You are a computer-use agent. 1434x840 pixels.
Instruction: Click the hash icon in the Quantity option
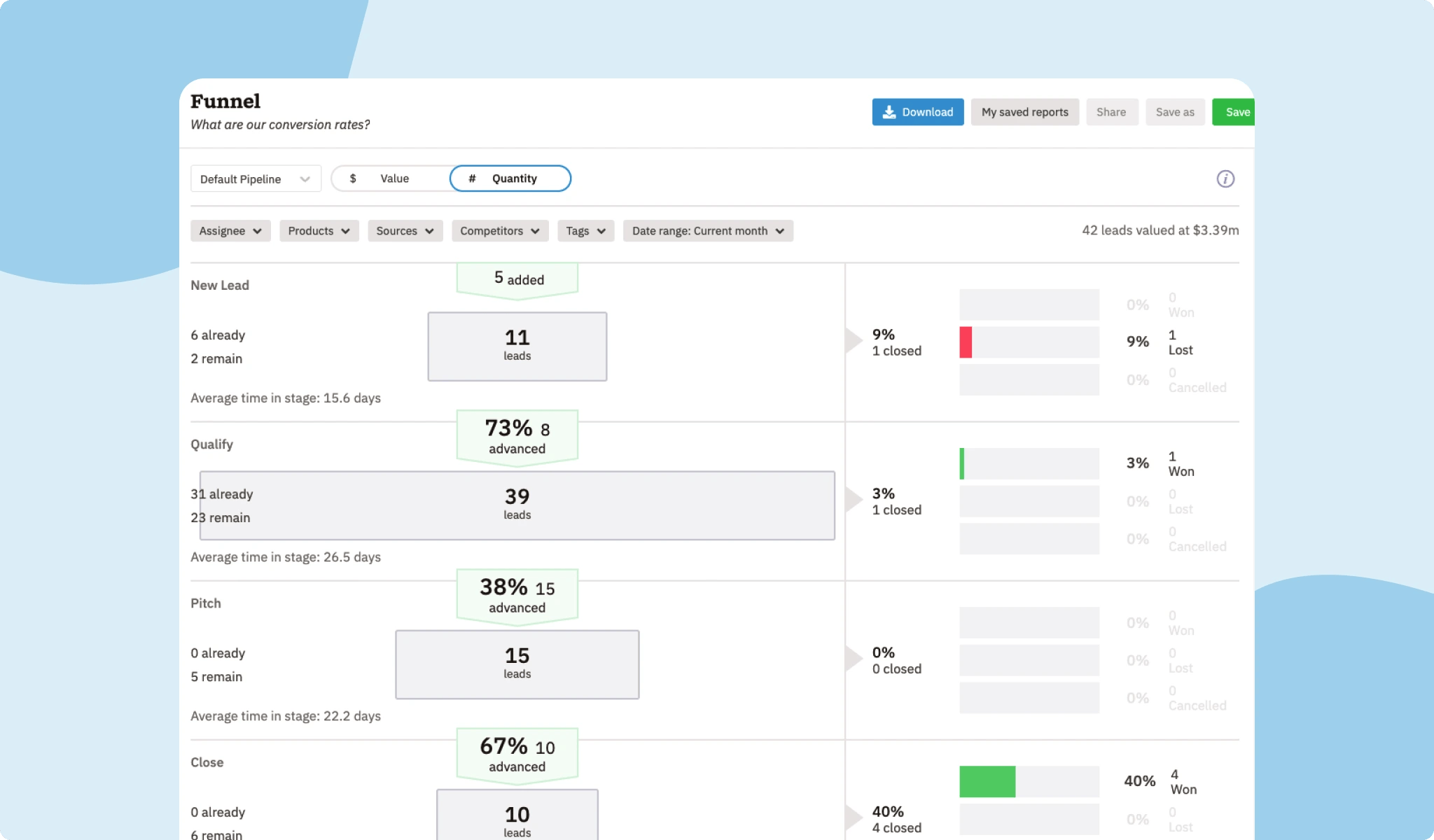click(x=471, y=178)
